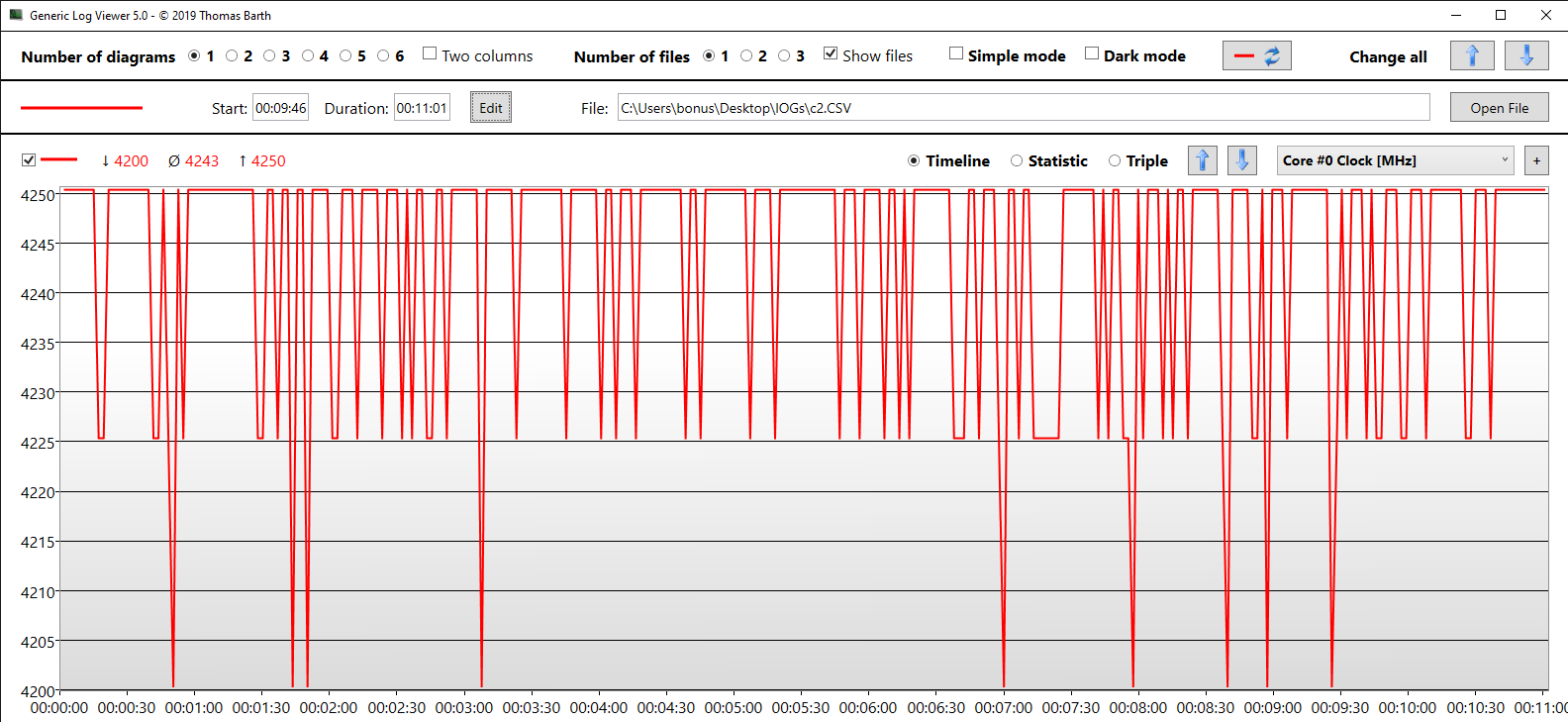Uncheck the Show files checkbox

[x=831, y=53]
